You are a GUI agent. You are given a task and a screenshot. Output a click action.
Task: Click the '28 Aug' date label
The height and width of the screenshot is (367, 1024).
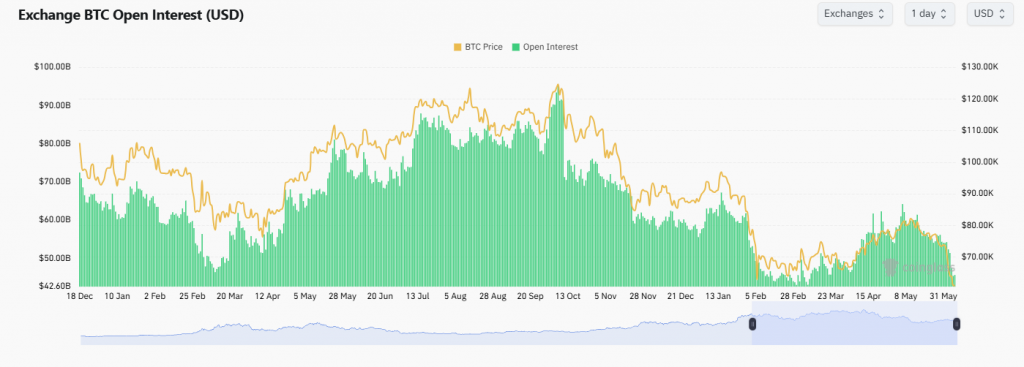[493, 296]
